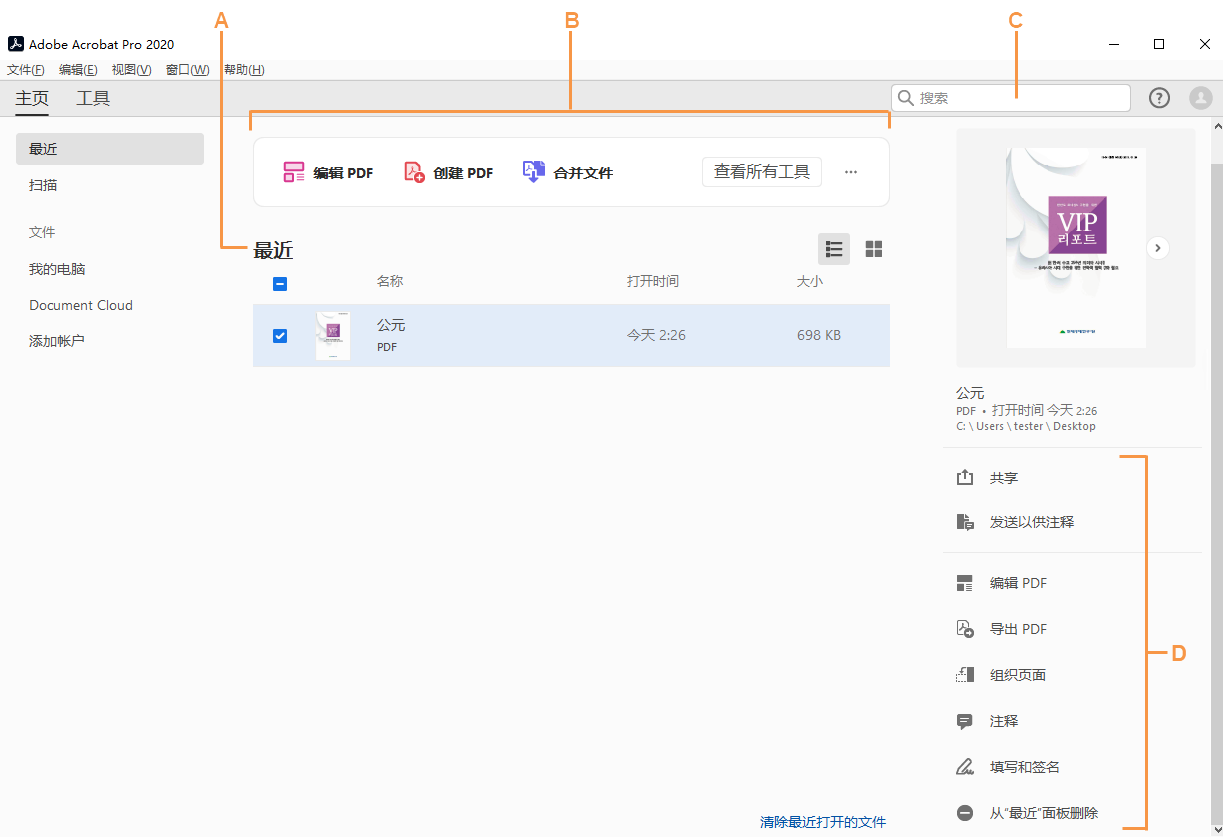Open 导出 PDF from the right panel
The width and height of the screenshot is (1223, 837).
click(x=1018, y=628)
